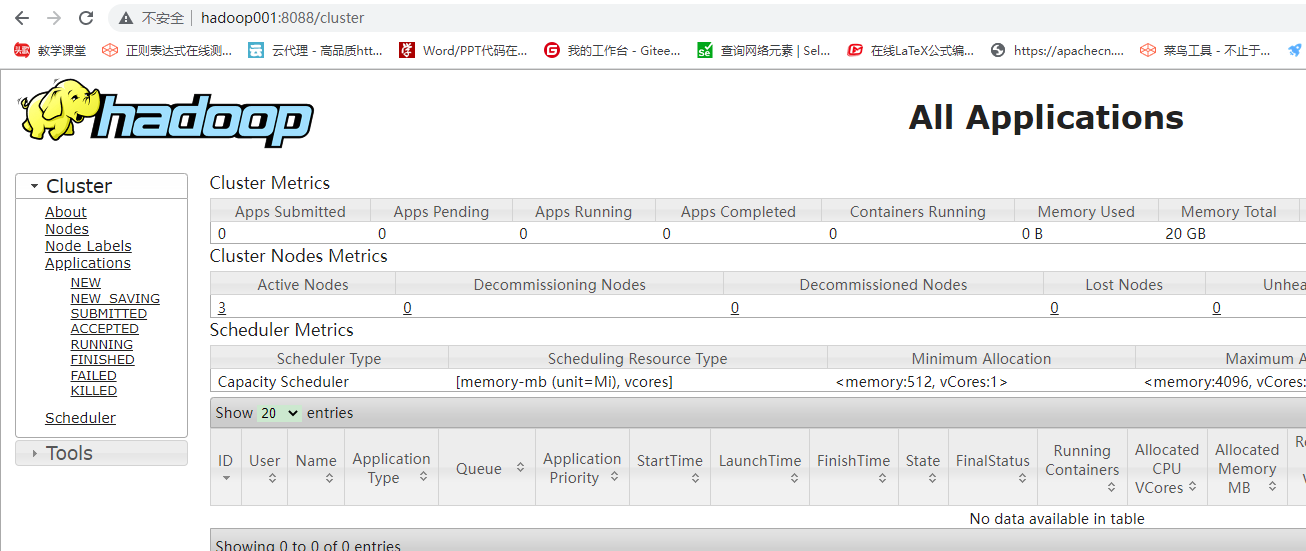Open the 查询网络元素 Selenium bookmark

[x=763, y=50]
